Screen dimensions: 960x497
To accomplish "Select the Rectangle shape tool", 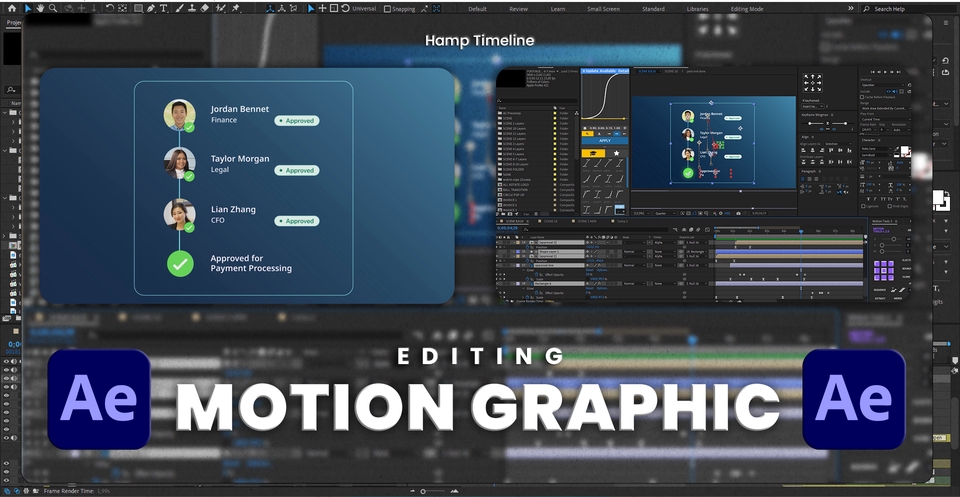I will click(x=138, y=9).
